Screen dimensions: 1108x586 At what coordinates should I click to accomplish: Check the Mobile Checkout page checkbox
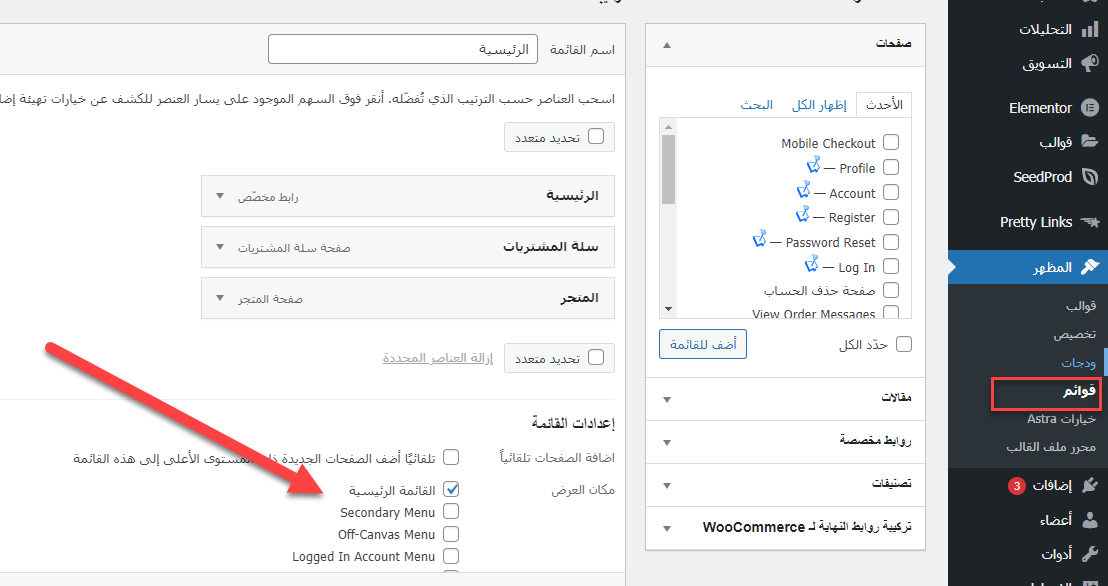pos(891,143)
